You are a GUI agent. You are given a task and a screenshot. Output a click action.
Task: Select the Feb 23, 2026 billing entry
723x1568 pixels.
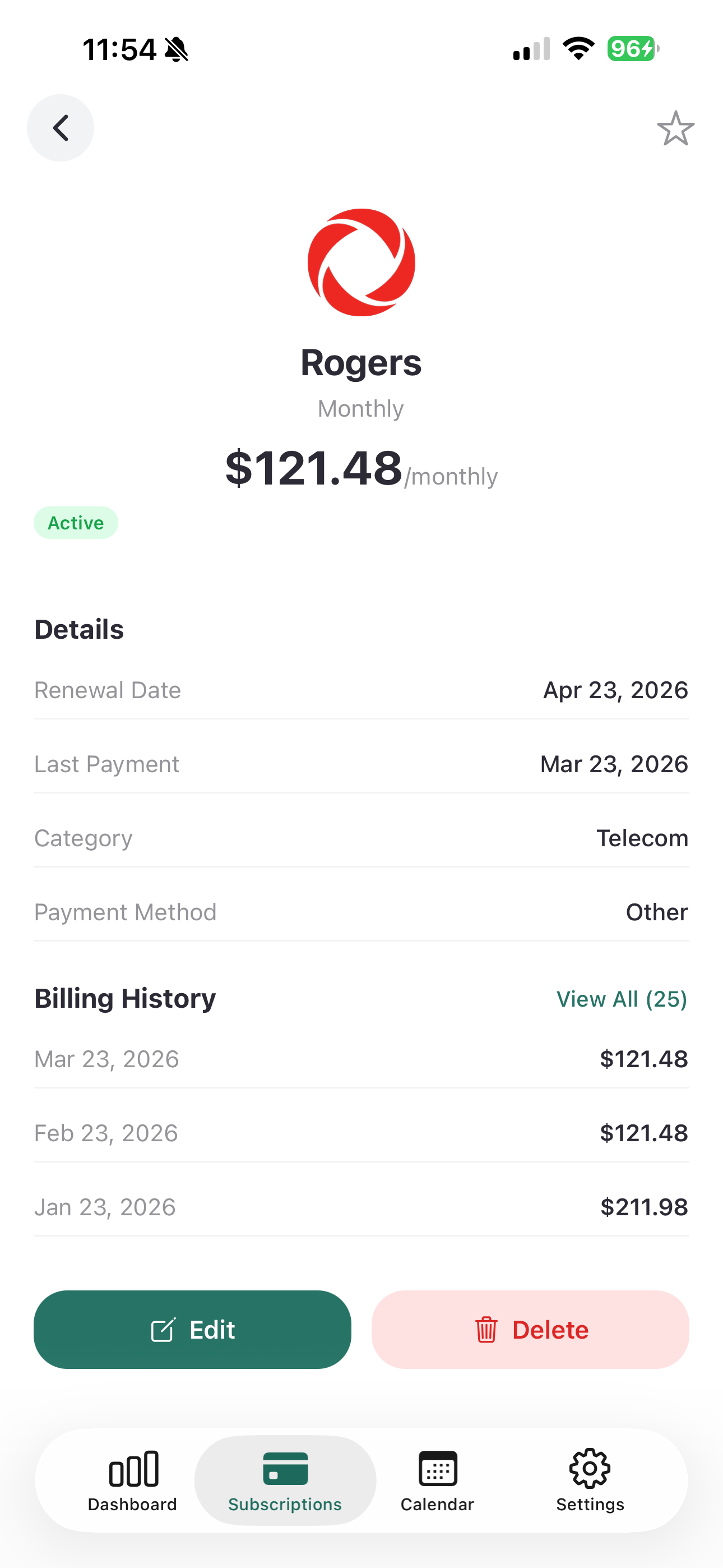361,1133
